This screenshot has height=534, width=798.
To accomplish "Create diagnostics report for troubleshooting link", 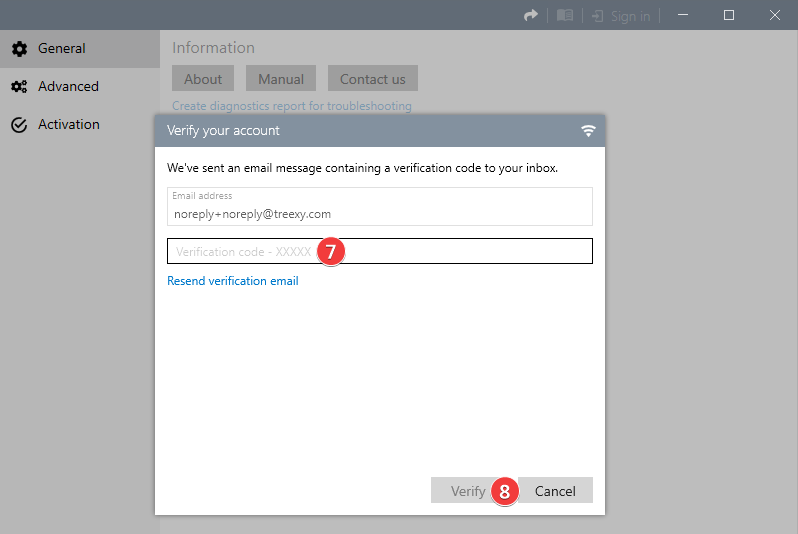I will (292, 106).
